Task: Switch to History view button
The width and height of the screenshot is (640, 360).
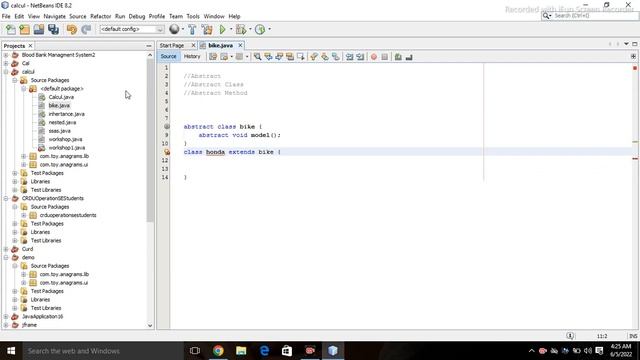Action: (192, 56)
